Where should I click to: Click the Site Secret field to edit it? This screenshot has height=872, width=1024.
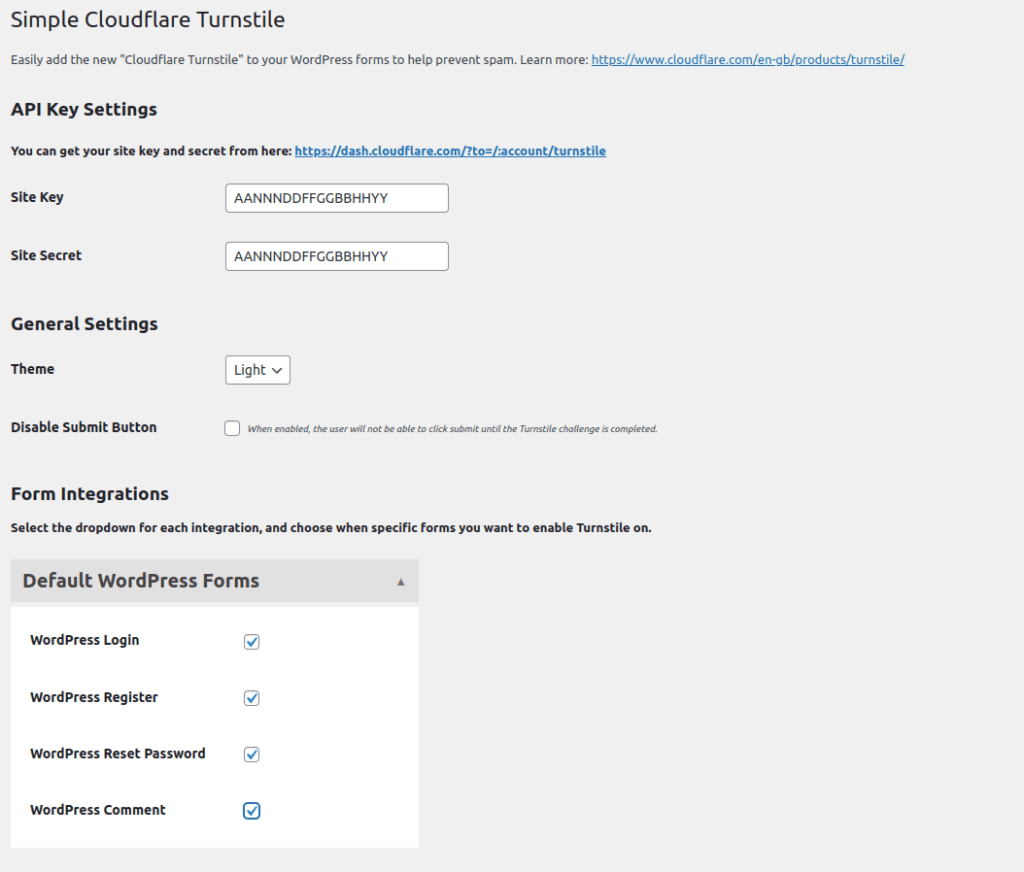click(336, 256)
